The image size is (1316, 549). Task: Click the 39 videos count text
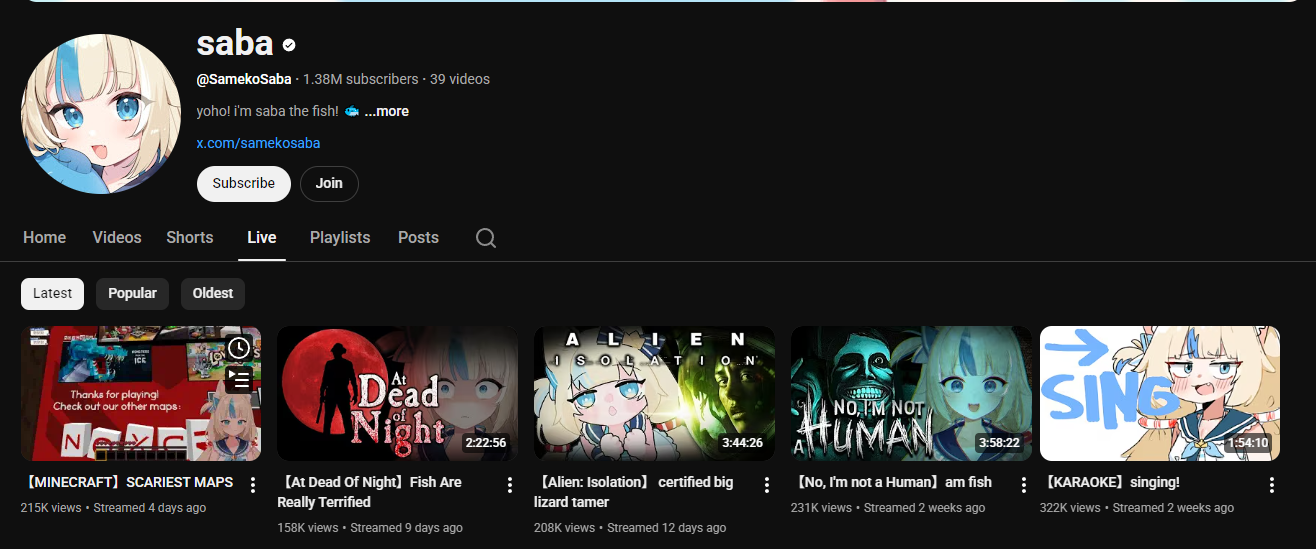pos(460,79)
